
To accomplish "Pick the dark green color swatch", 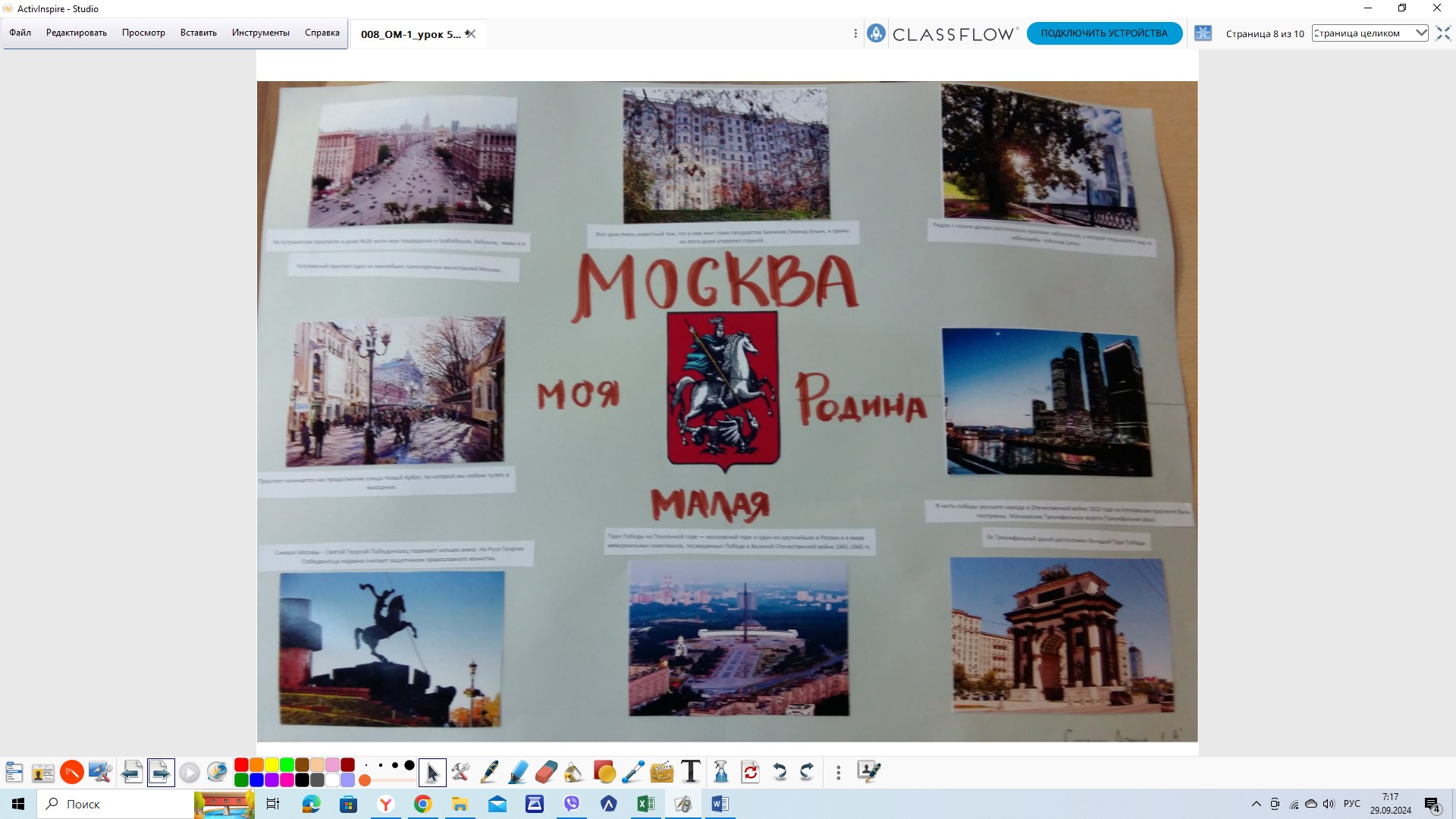I will point(241,780).
